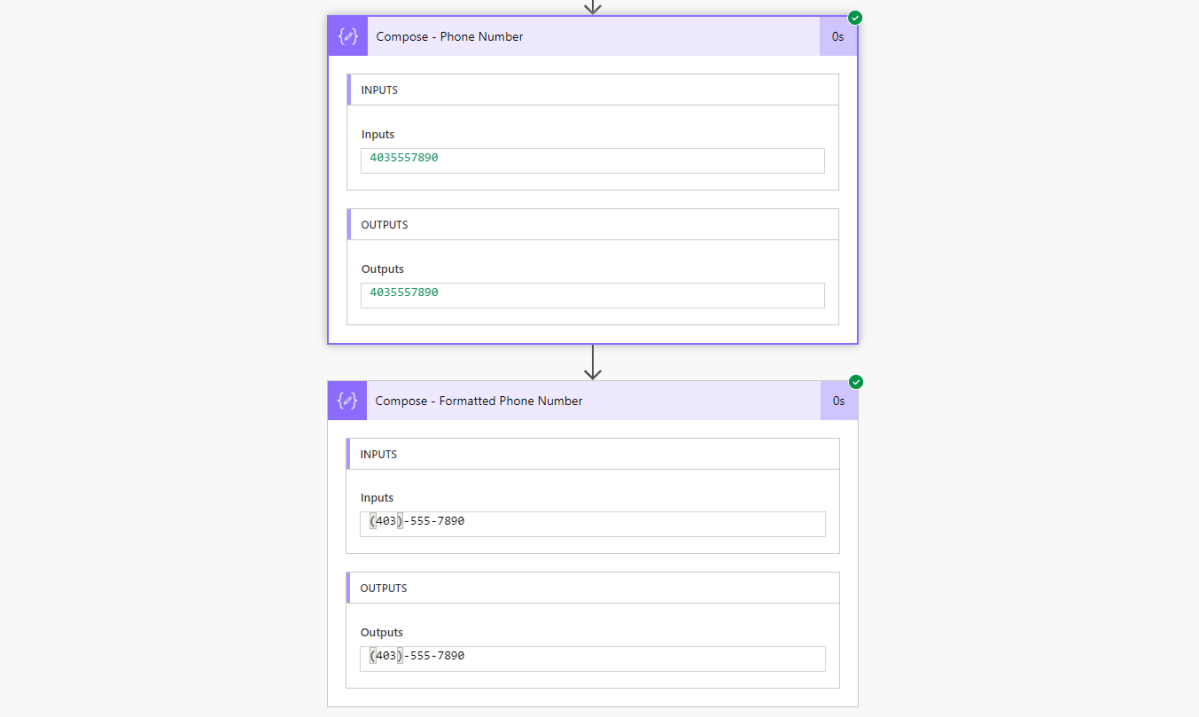Select the Compose action icon on Phone Number step
Viewport: 1199px width, 717px height.
[x=347, y=36]
